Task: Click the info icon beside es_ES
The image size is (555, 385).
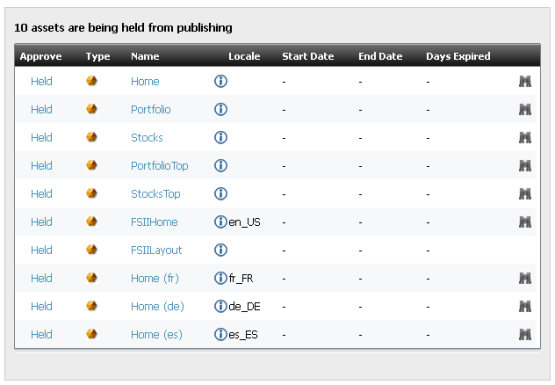Action: [x=221, y=334]
